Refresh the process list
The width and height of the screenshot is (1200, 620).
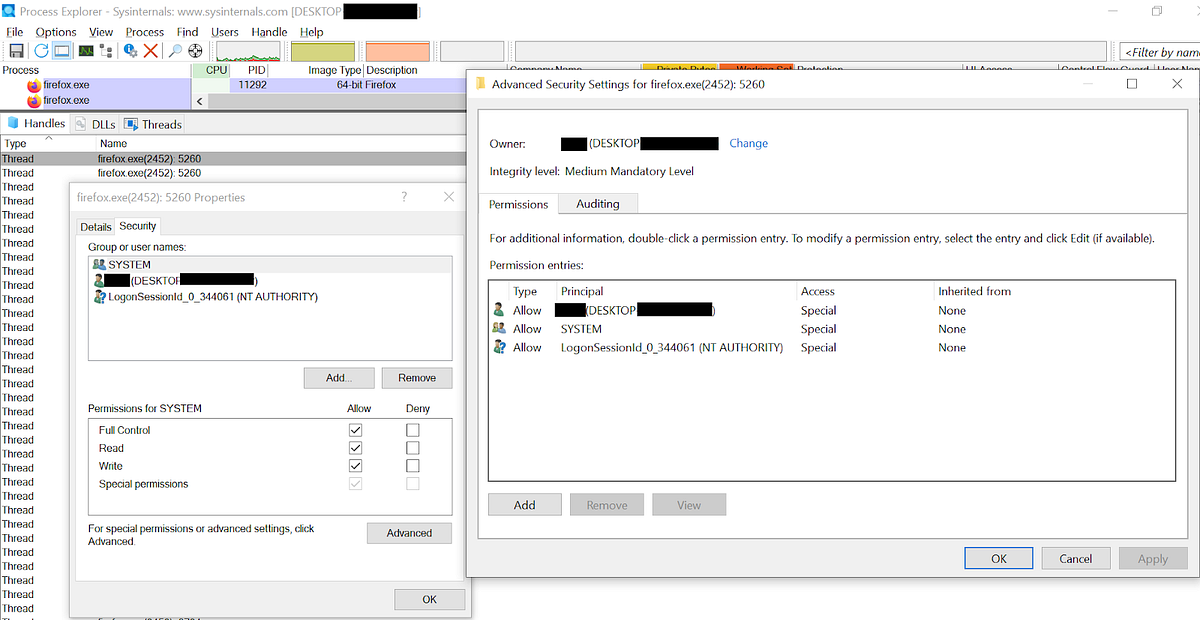[x=40, y=50]
